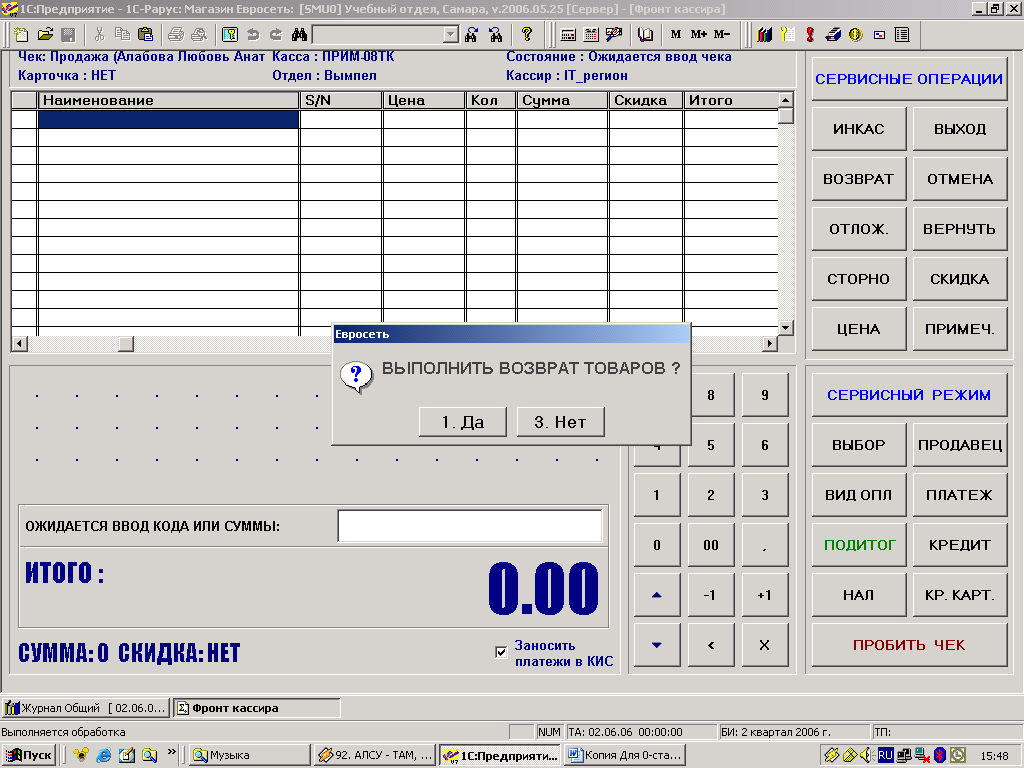Click the code or sum input field
This screenshot has width=1024, height=768.
[470, 526]
